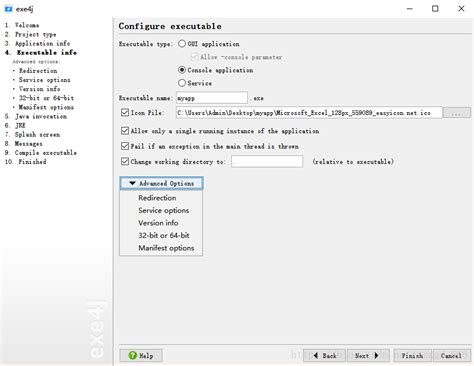Image resolution: width=474 pixels, height=366 pixels.
Task: Toggle Allow only a single running instance
Action: 125,131
